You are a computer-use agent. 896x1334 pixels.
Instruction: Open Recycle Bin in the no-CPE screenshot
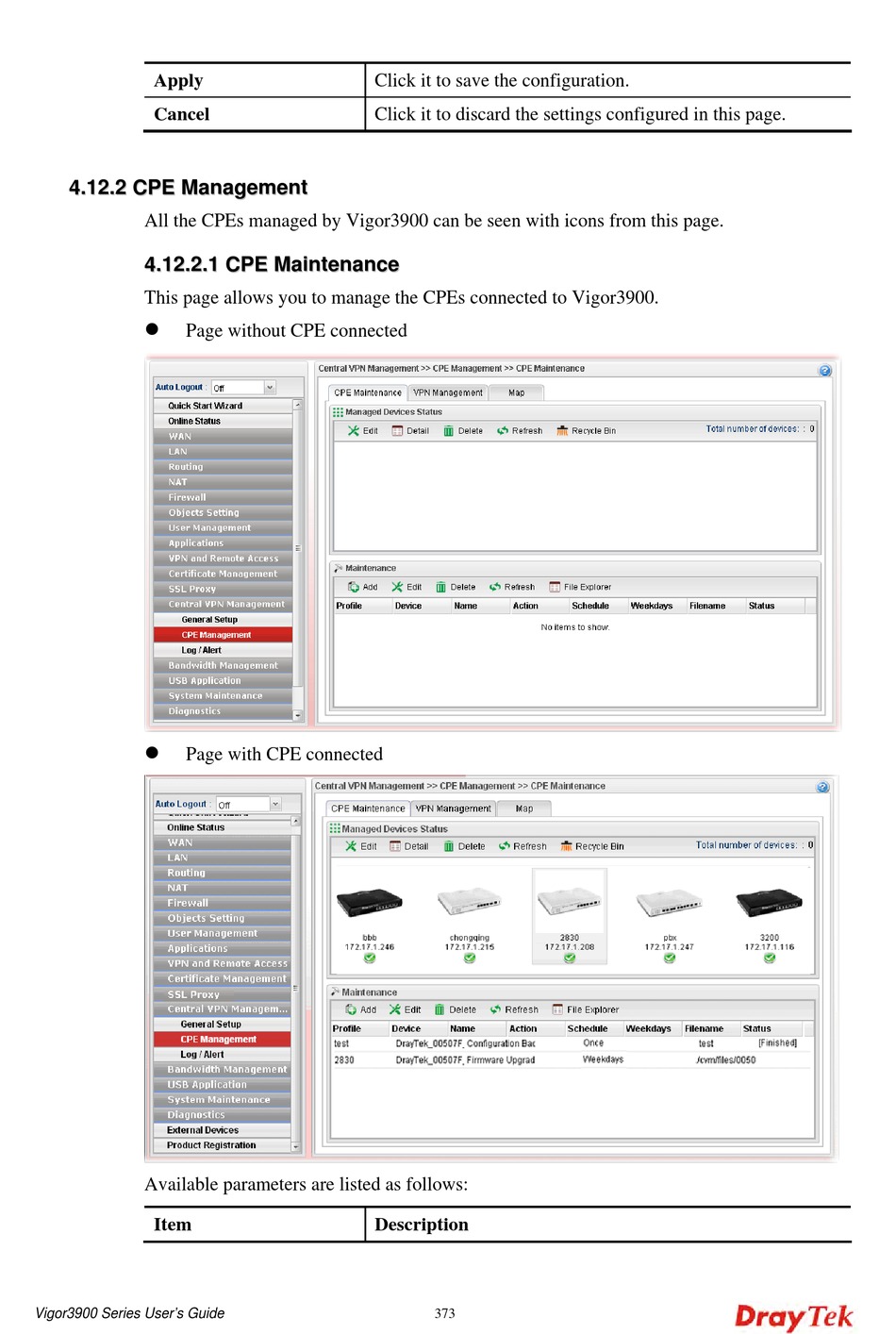[x=587, y=430]
